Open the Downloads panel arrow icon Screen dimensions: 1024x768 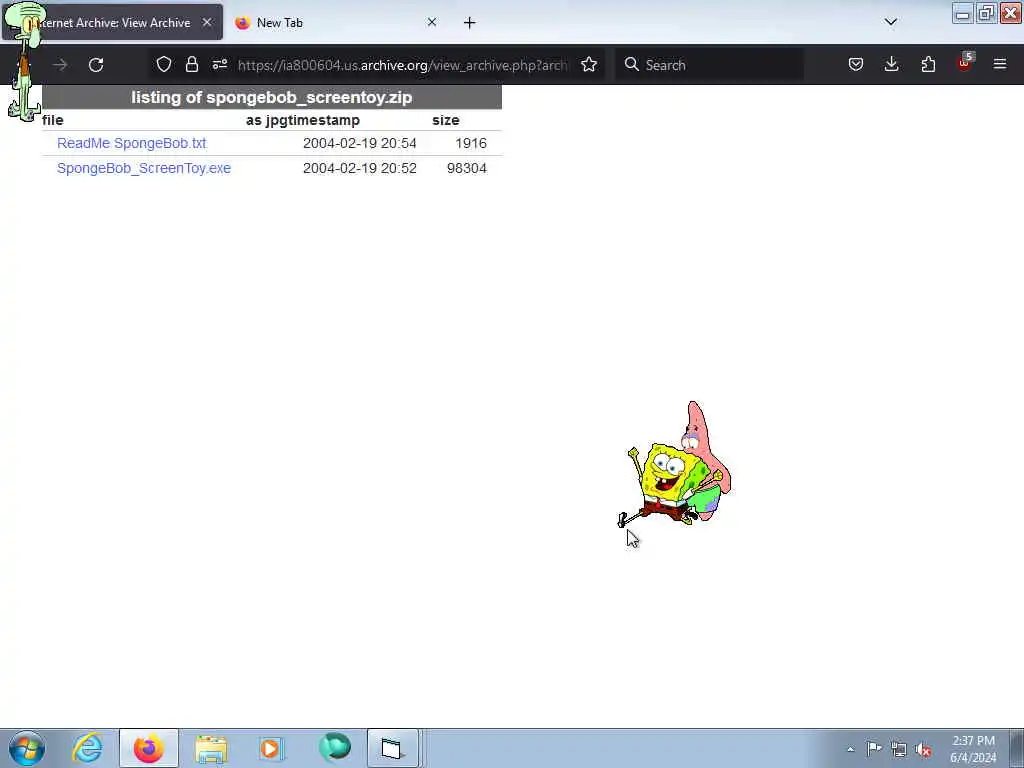(x=891, y=64)
